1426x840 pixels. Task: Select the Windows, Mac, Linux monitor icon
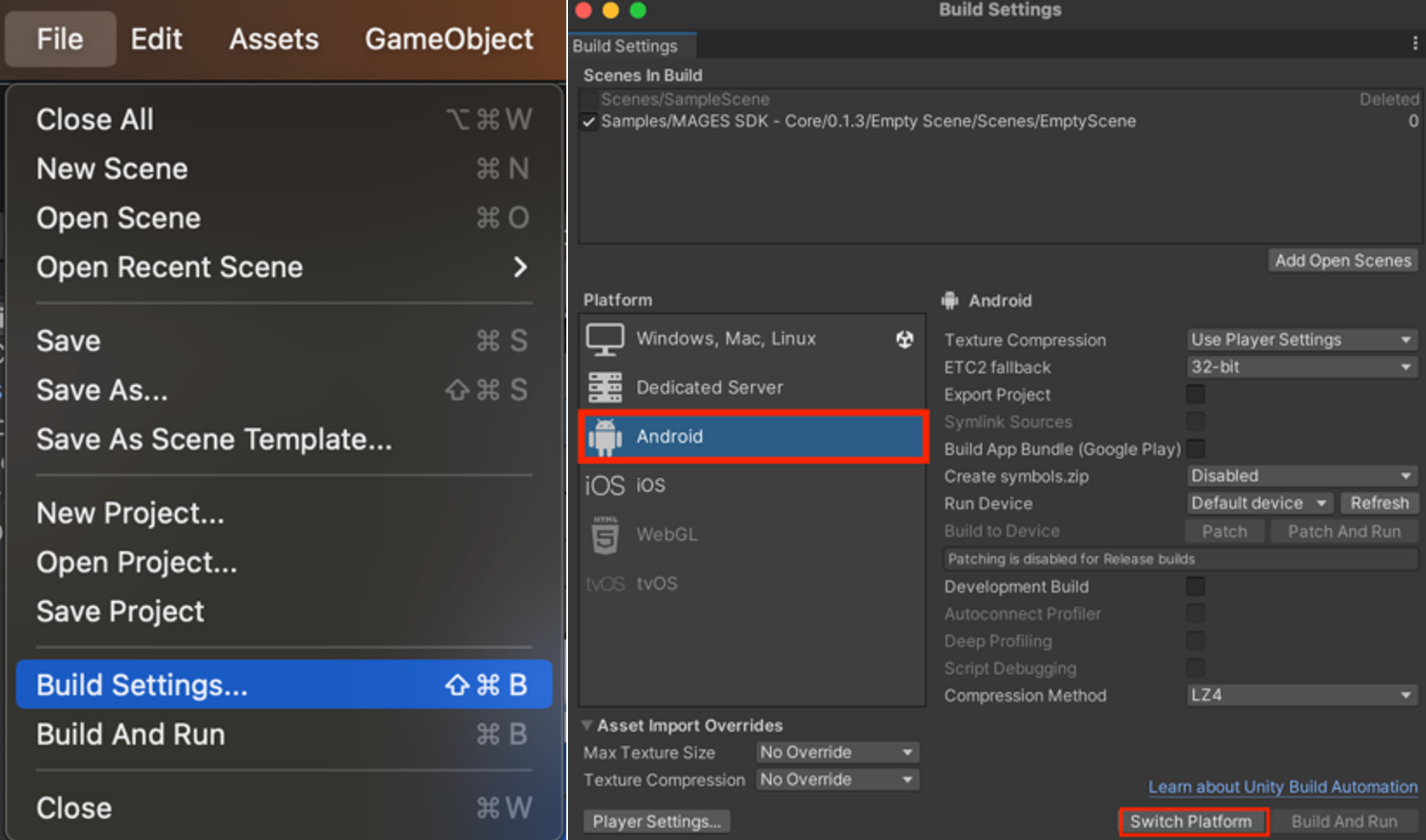coord(605,339)
